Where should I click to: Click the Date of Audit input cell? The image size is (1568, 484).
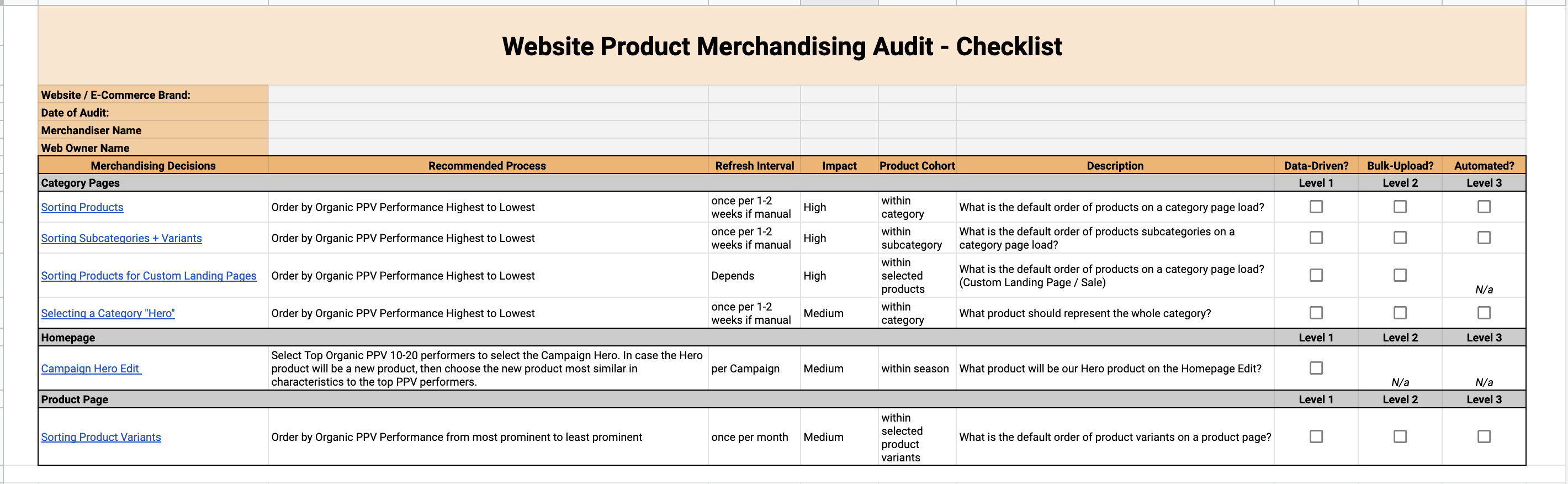tap(488, 112)
